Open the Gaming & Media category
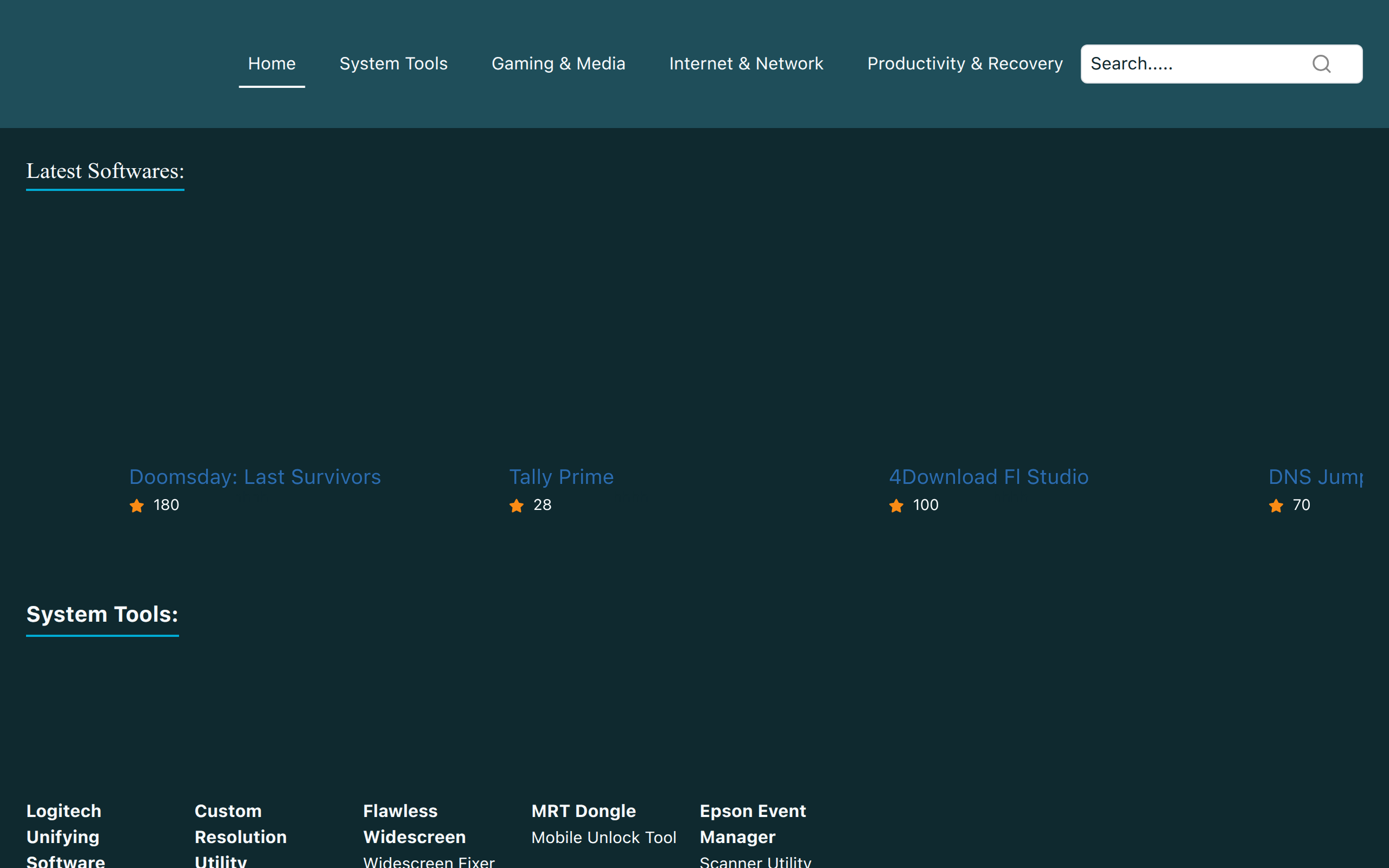 (x=558, y=63)
